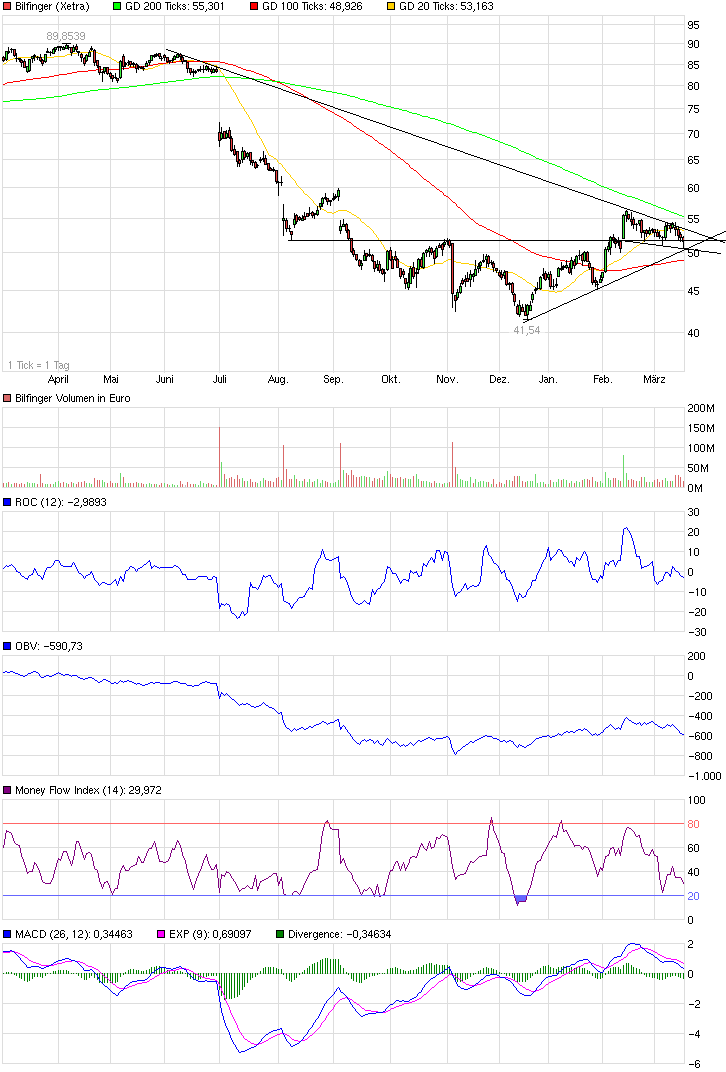Click the yellow GD 20 legend swatch
Screen dimensions: 726x1072
click(391, 6)
